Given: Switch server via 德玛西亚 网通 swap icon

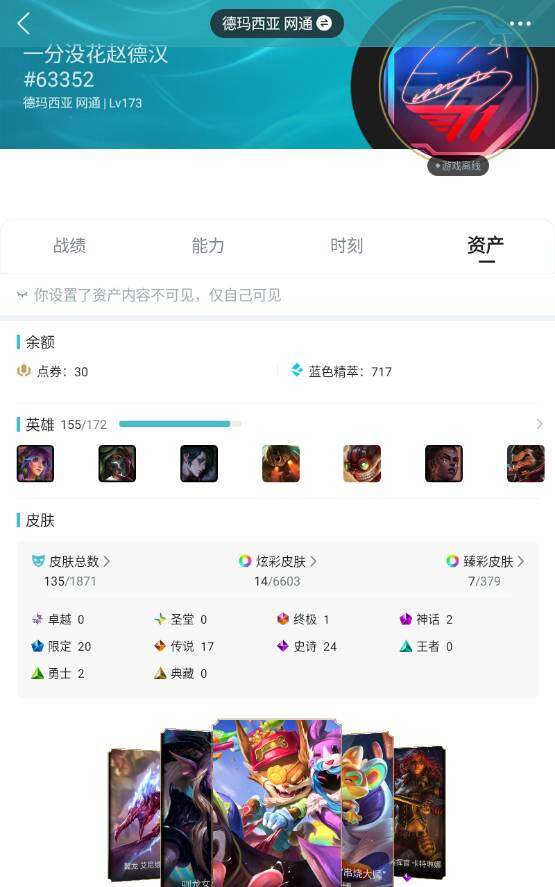Looking at the screenshot, I should point(324,23).
